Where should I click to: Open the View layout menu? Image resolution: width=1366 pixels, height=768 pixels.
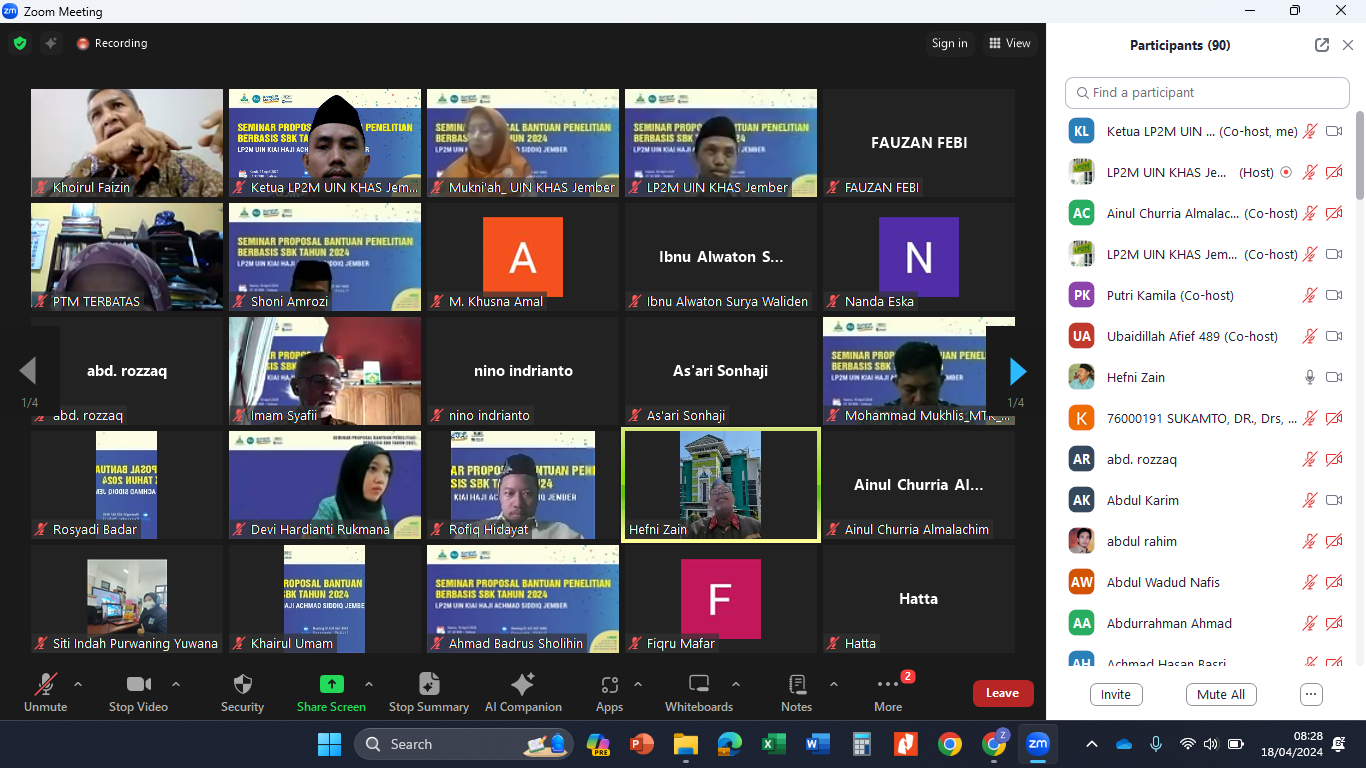1009,43
